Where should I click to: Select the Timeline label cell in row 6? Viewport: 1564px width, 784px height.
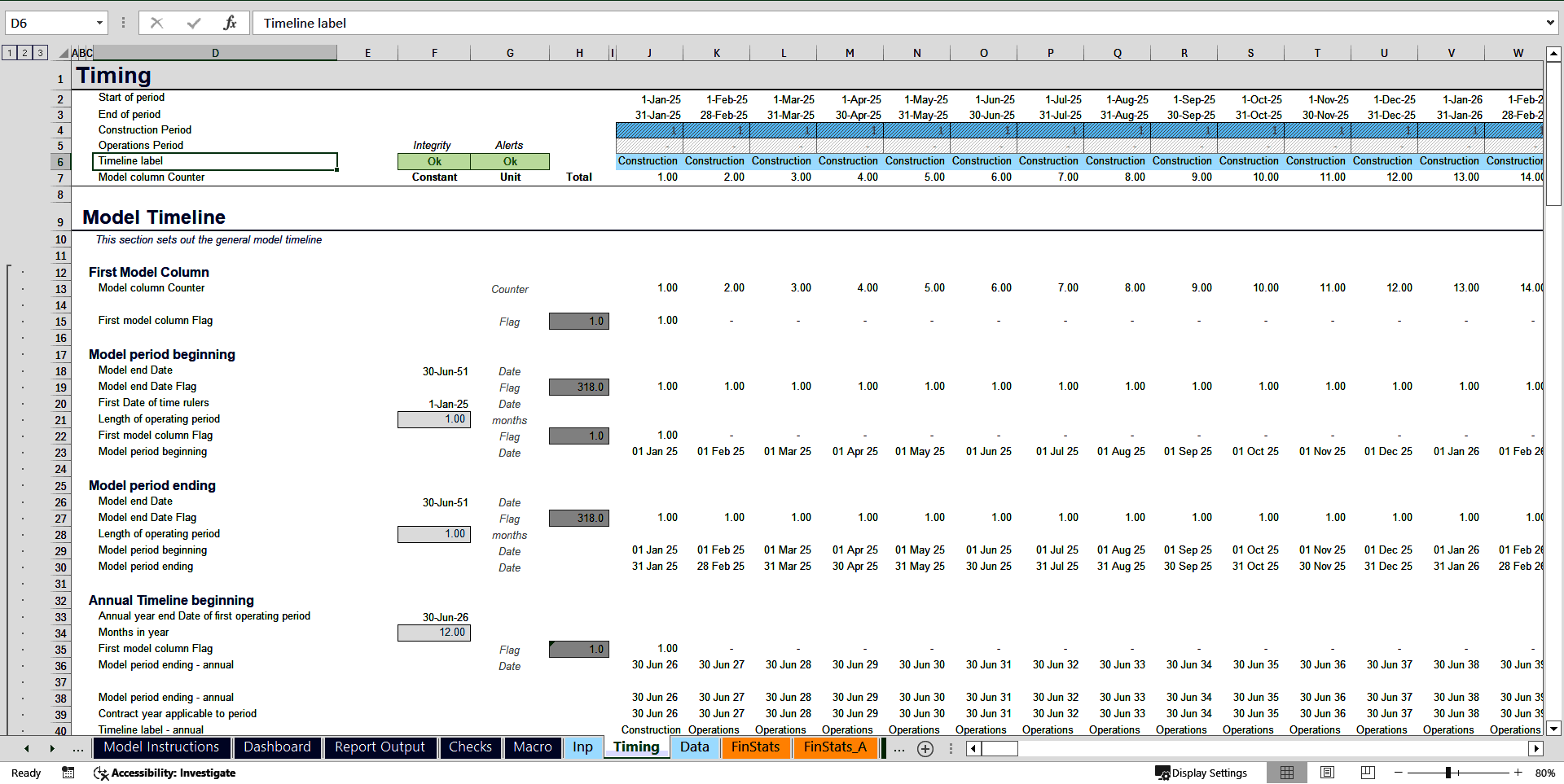coord(215,161)
